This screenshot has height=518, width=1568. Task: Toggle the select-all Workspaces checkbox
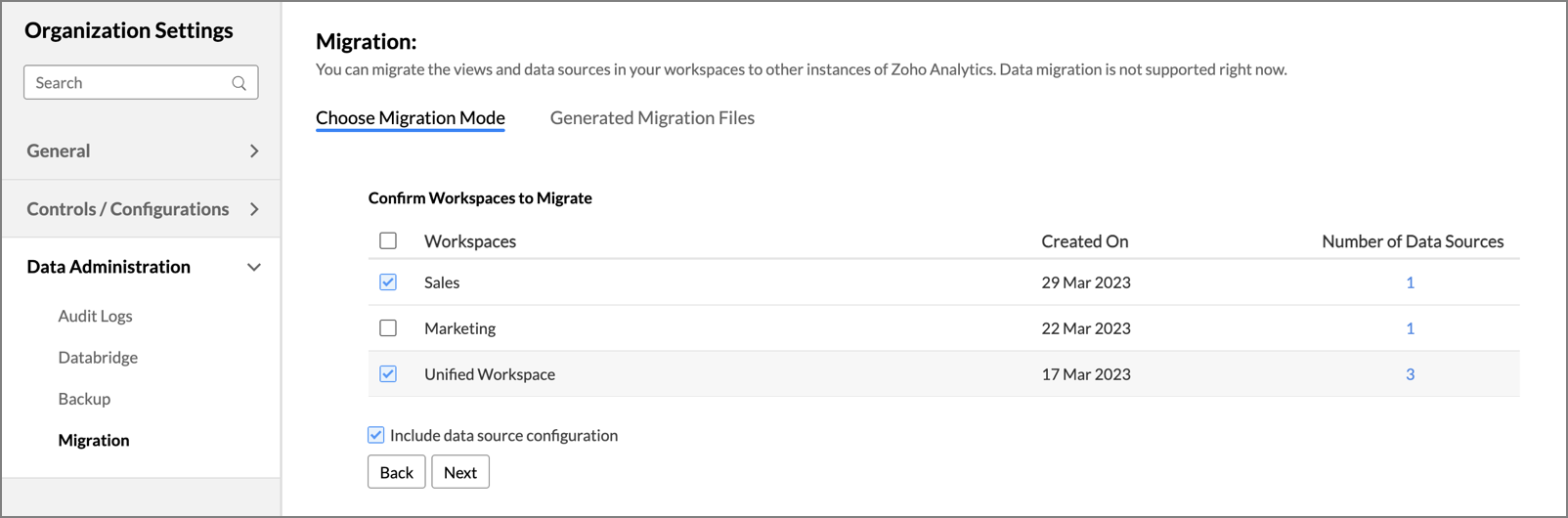(388, 240)
